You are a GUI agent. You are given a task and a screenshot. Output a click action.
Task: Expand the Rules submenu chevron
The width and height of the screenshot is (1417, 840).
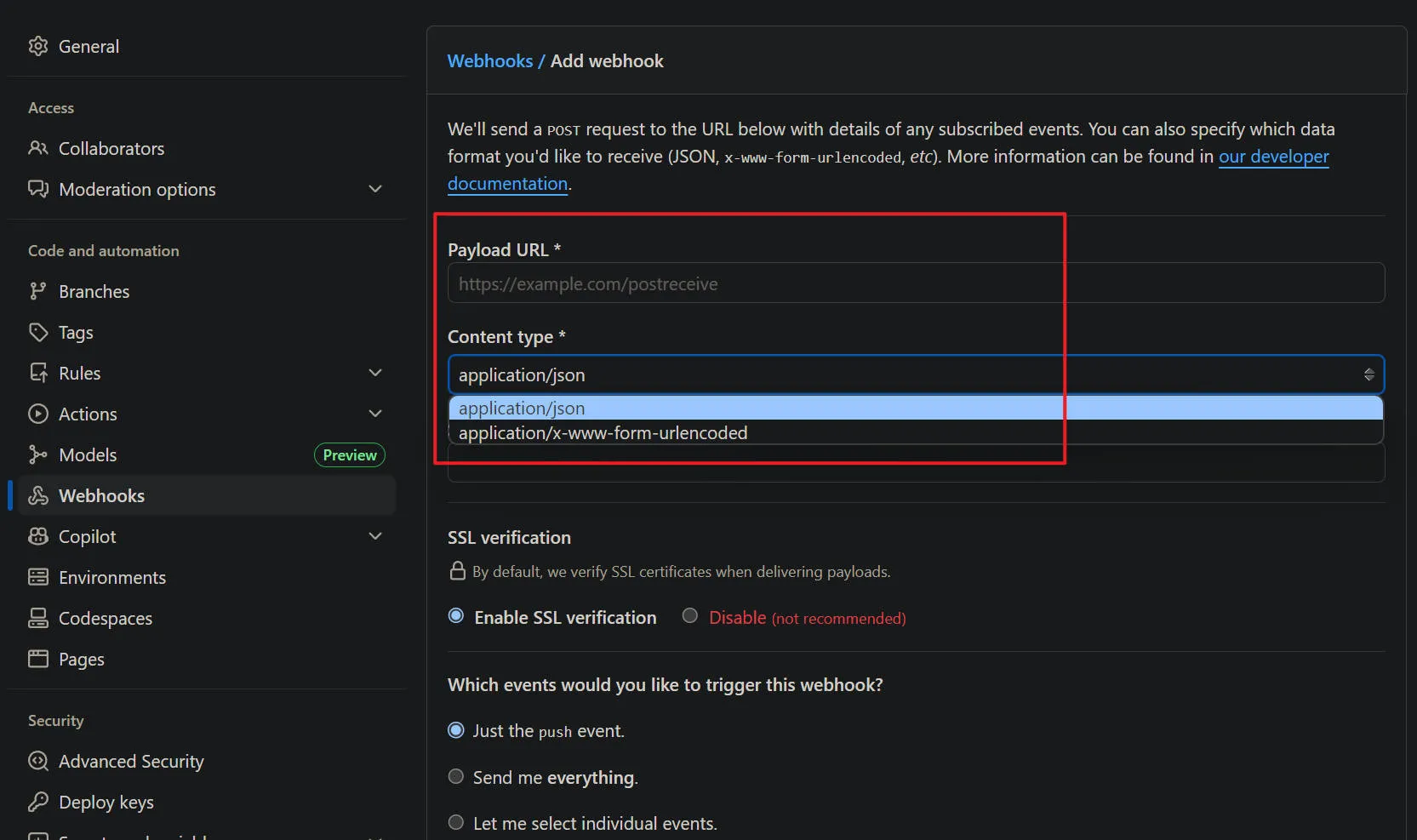click(x=375, y=373)
